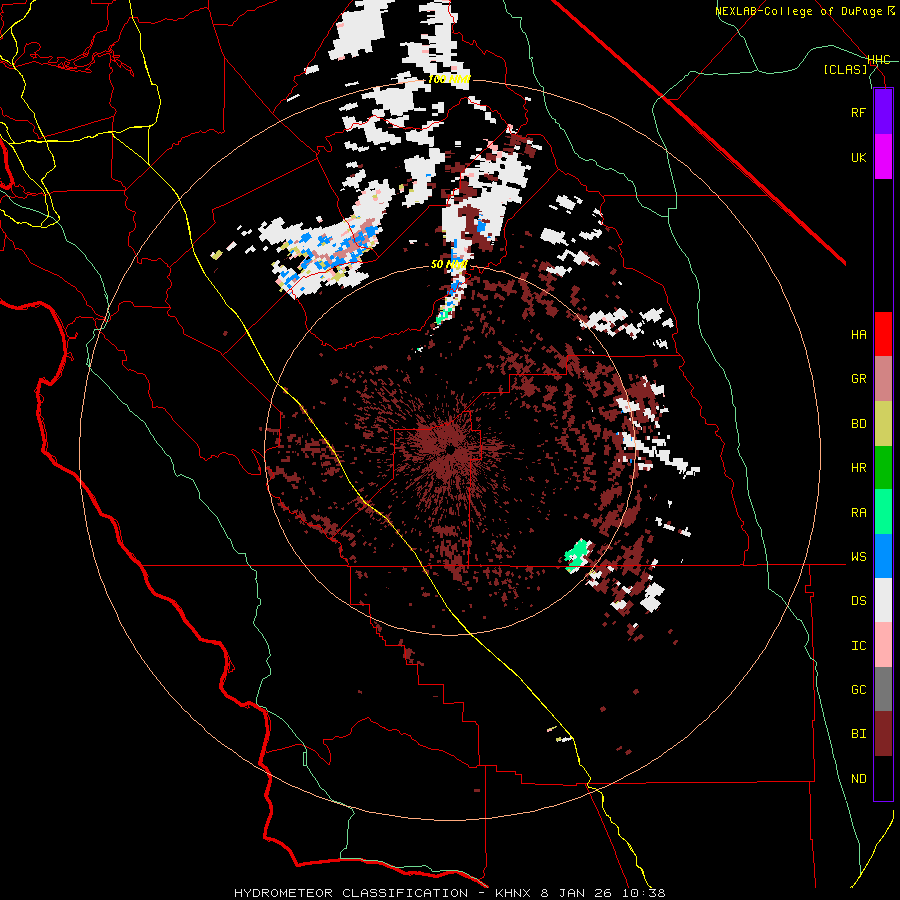Click the DS legend label

coord(858,601)
